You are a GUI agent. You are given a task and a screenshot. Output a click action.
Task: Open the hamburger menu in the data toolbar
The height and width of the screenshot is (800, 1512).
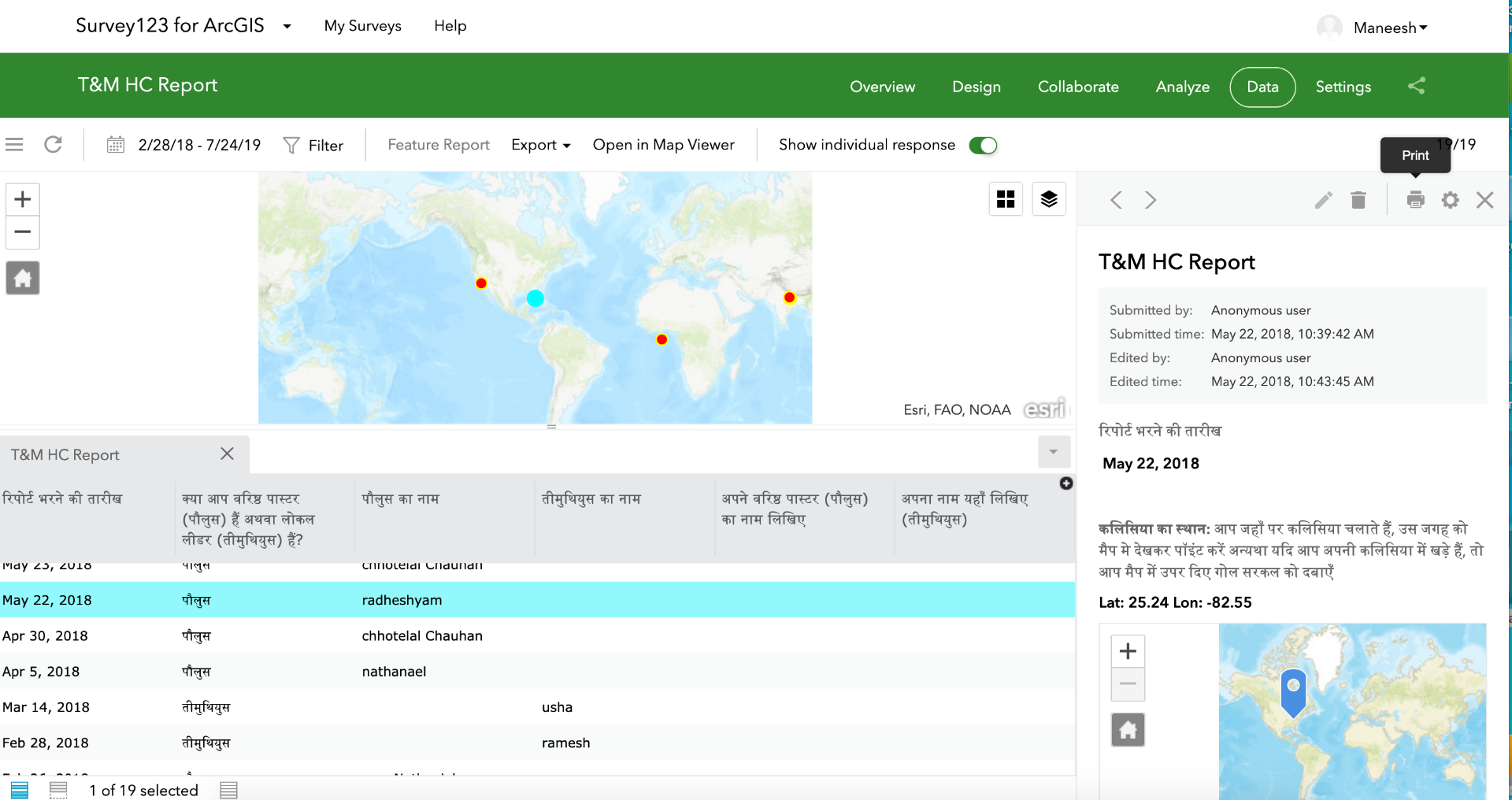14,145
